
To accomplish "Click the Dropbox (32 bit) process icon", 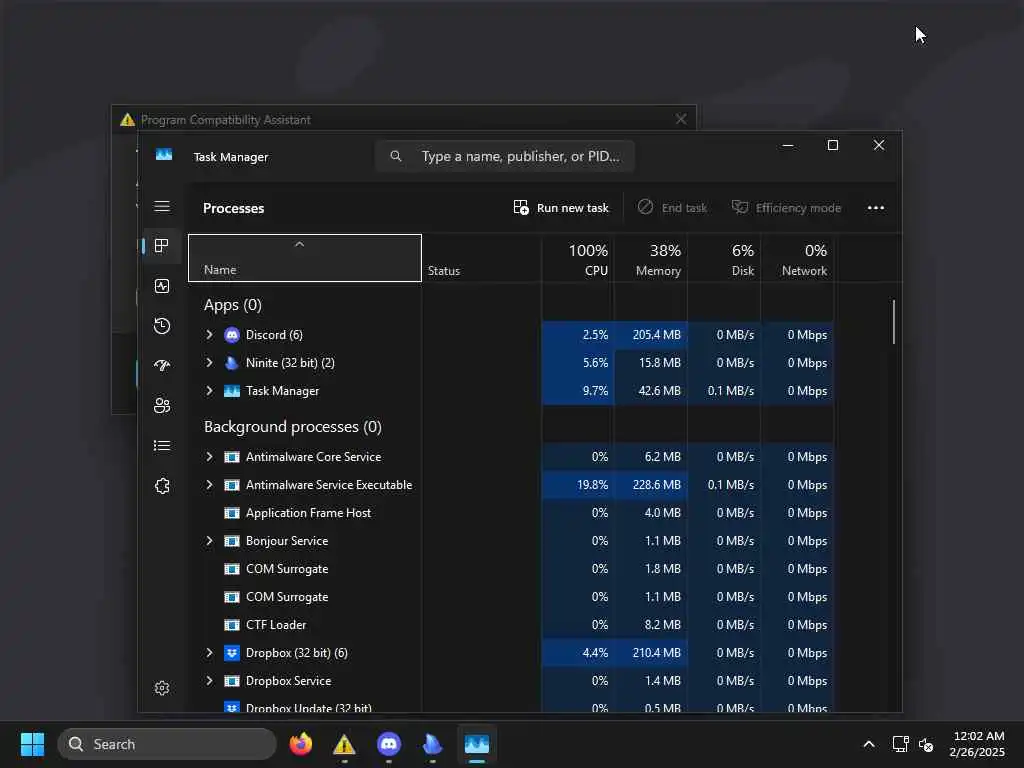I will pos(232,652).
